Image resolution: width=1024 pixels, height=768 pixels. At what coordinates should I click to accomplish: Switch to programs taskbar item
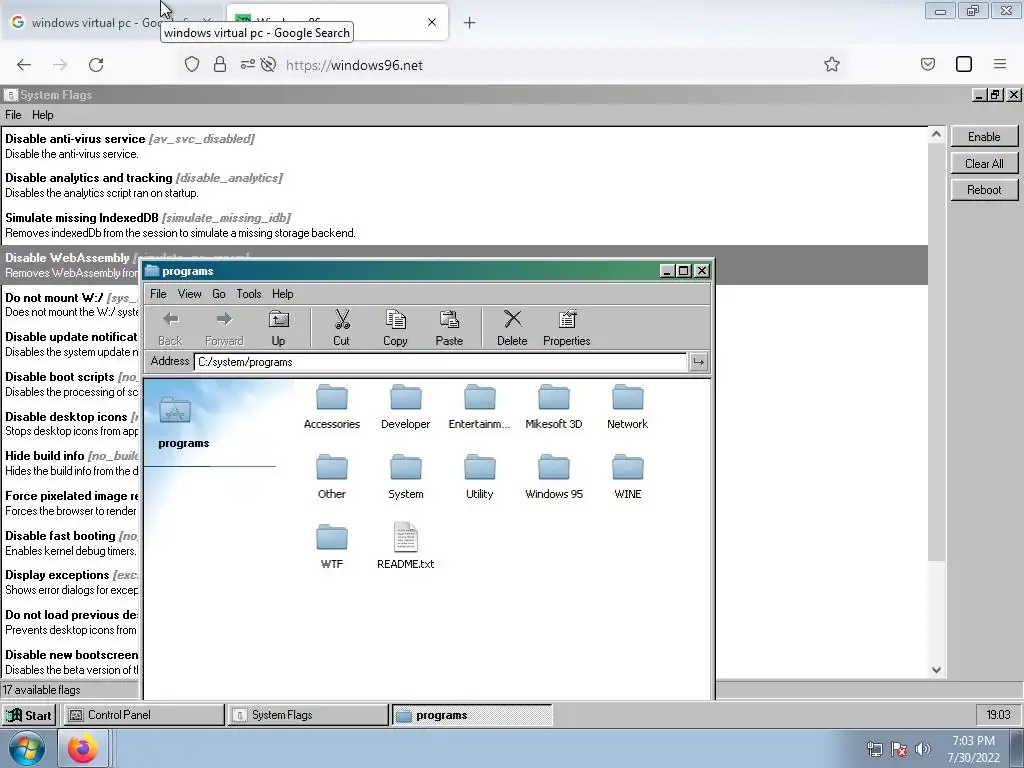[472, 715]
